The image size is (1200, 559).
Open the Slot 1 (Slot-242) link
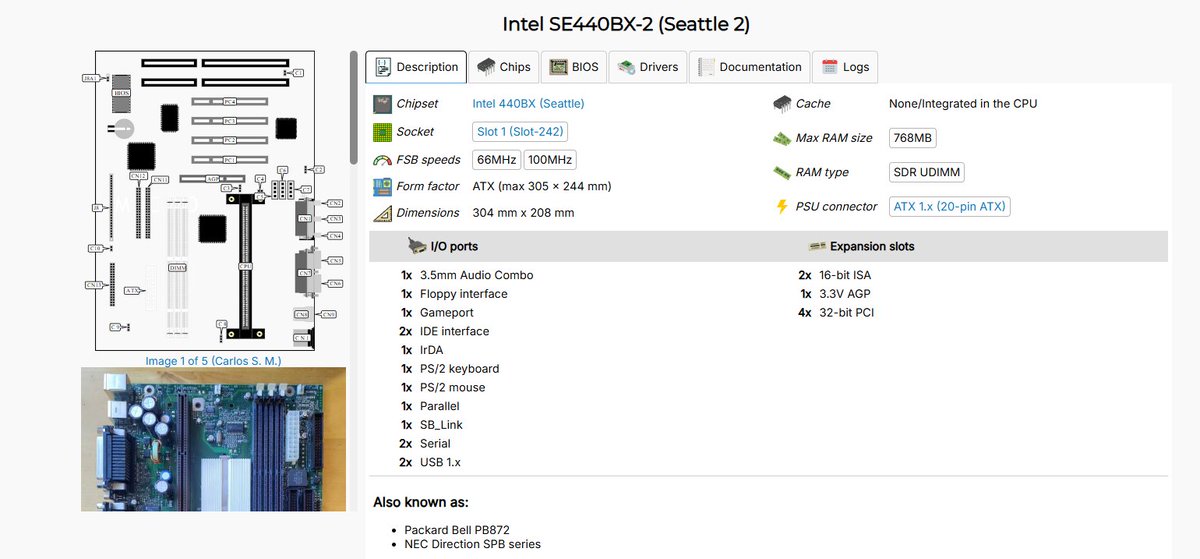coord(520,132)
